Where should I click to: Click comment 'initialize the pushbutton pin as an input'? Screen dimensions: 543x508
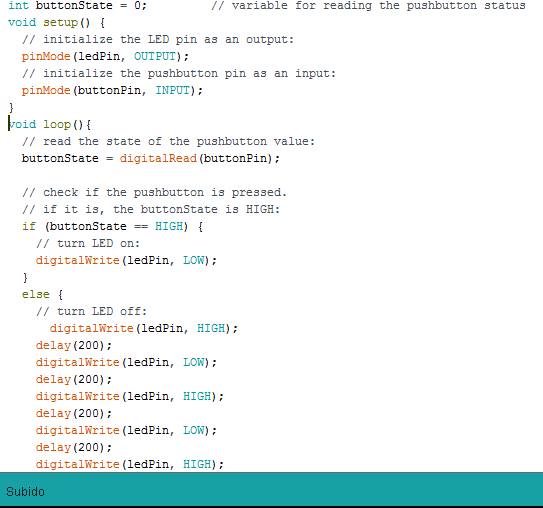click(179, 73)
